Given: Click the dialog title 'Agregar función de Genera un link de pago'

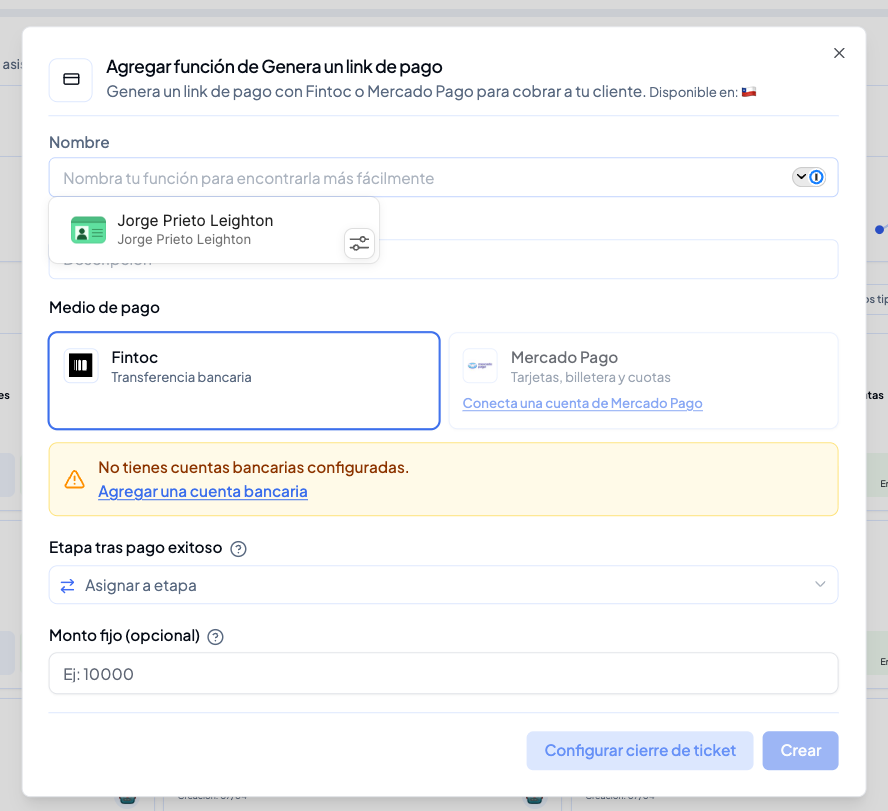Looking at the screenshot, I should (274, 67).
